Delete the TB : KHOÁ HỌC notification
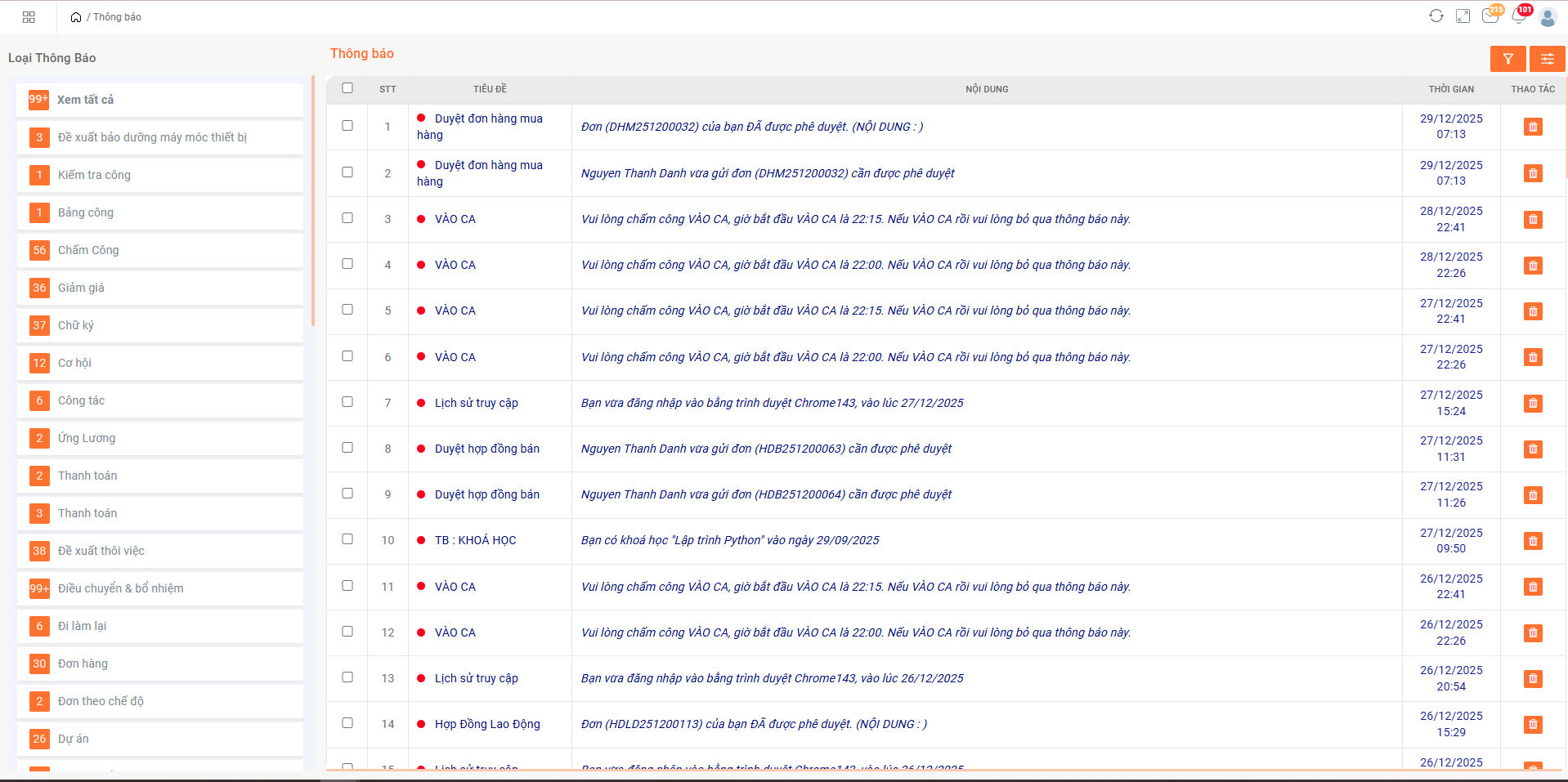 click(1533, 541)
